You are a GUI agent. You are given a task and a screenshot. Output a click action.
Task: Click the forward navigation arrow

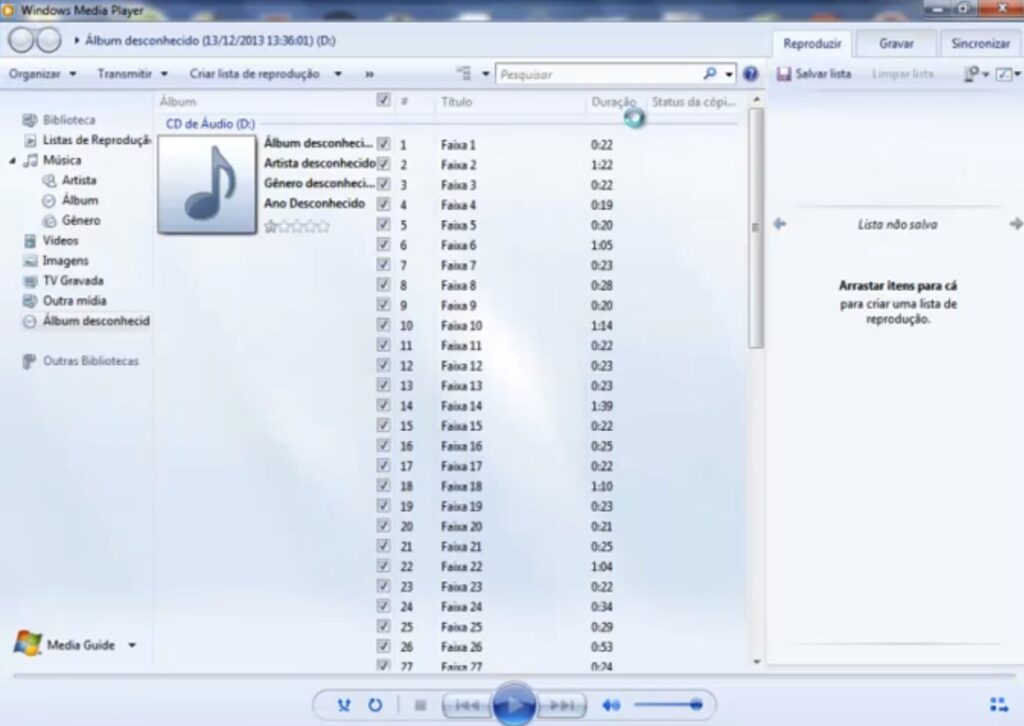click(x=49, y=40)
